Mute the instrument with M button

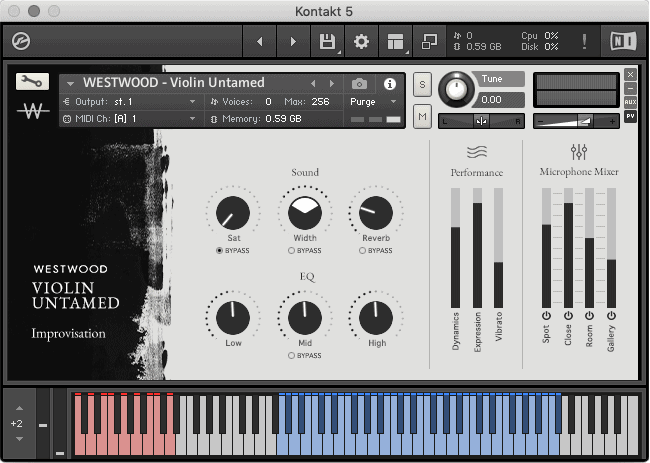click(422, 116)
